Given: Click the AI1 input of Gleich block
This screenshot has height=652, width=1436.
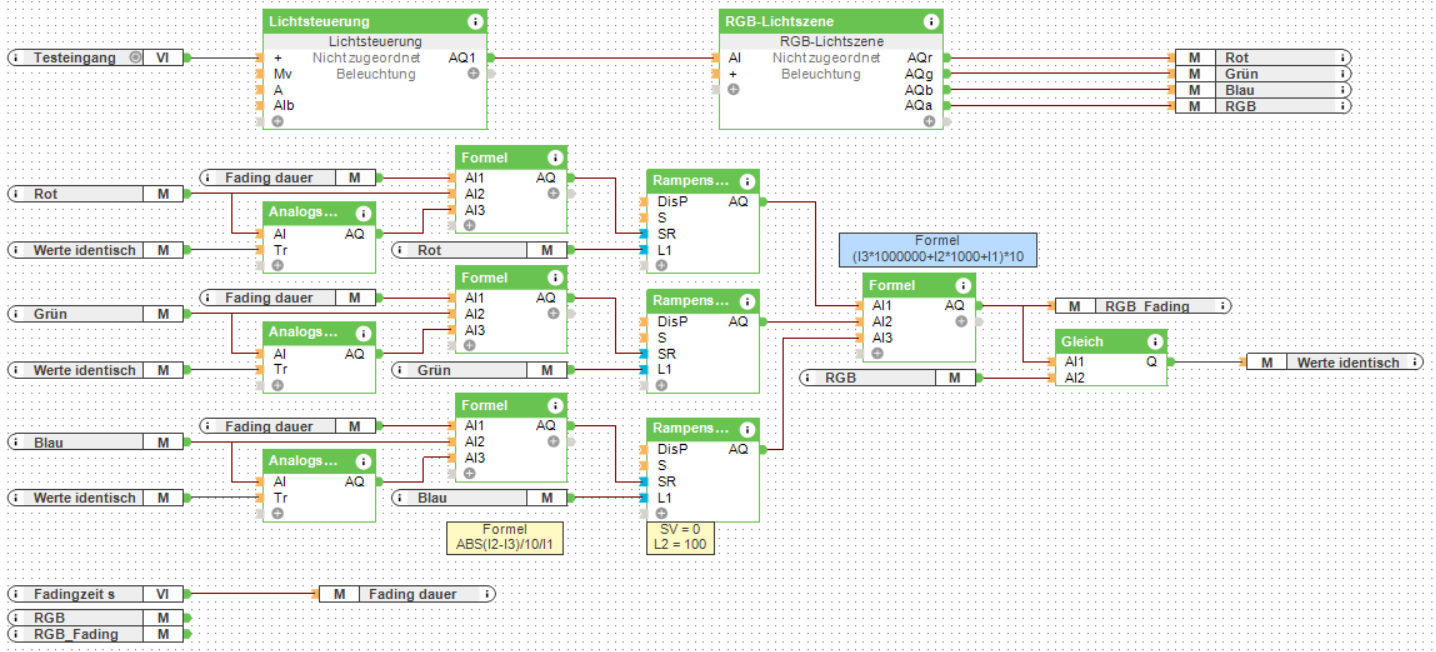Looking at the screenshot, I should [1073, 362].
